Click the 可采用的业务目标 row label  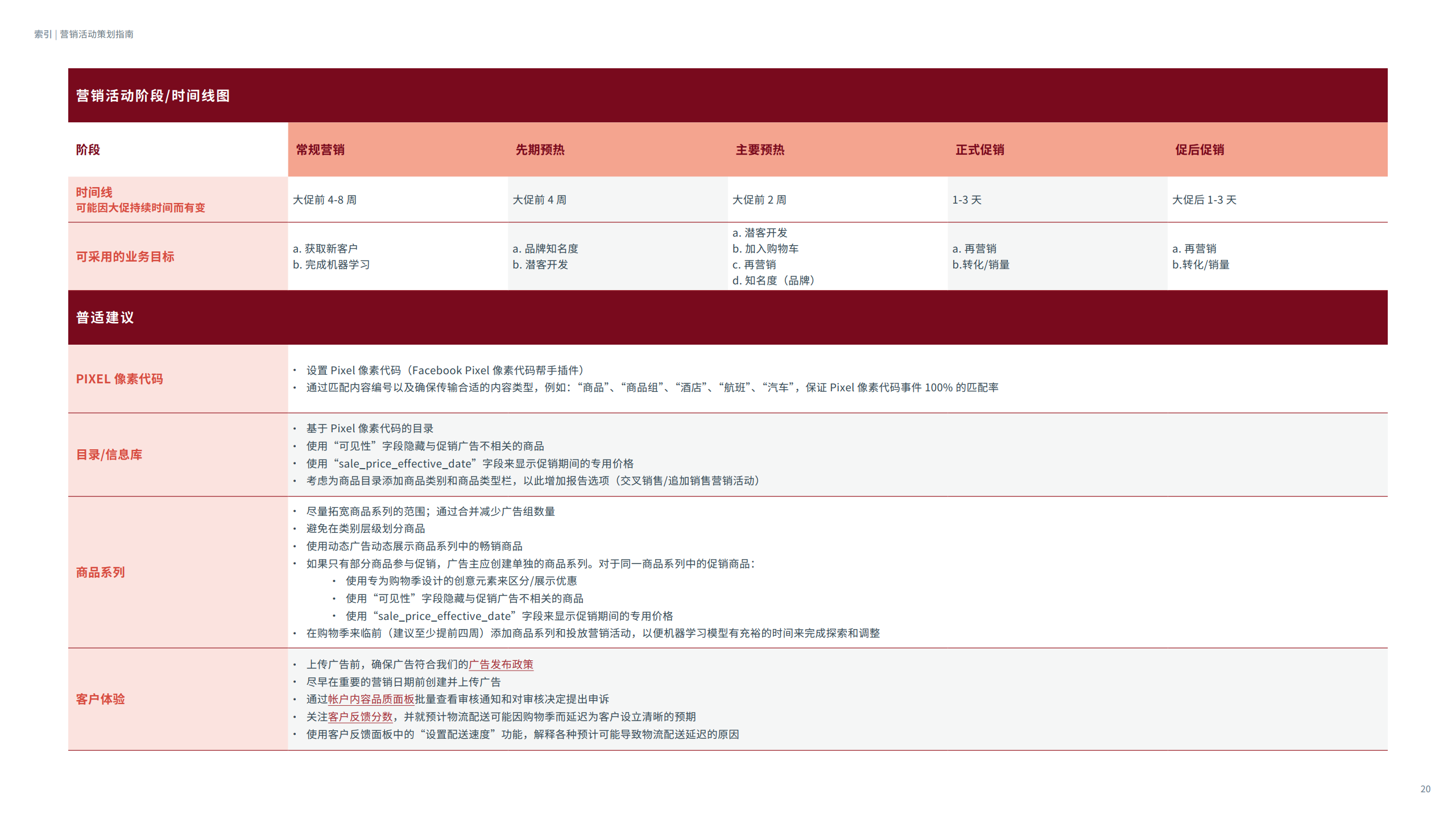pyautogui.click(x=125, y=257)
